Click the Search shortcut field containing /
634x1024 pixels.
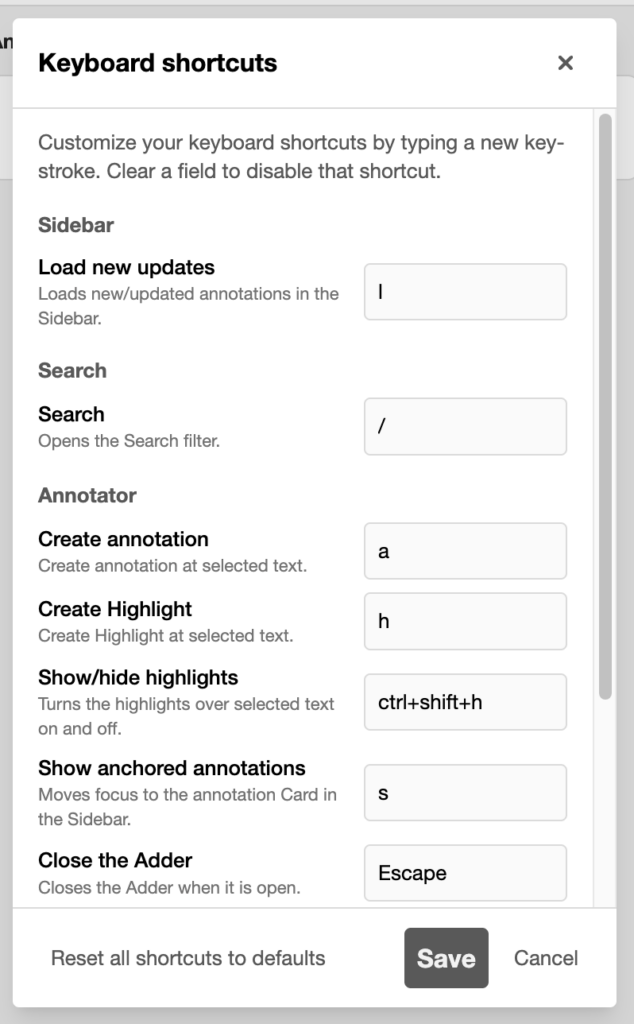[465, 426]
